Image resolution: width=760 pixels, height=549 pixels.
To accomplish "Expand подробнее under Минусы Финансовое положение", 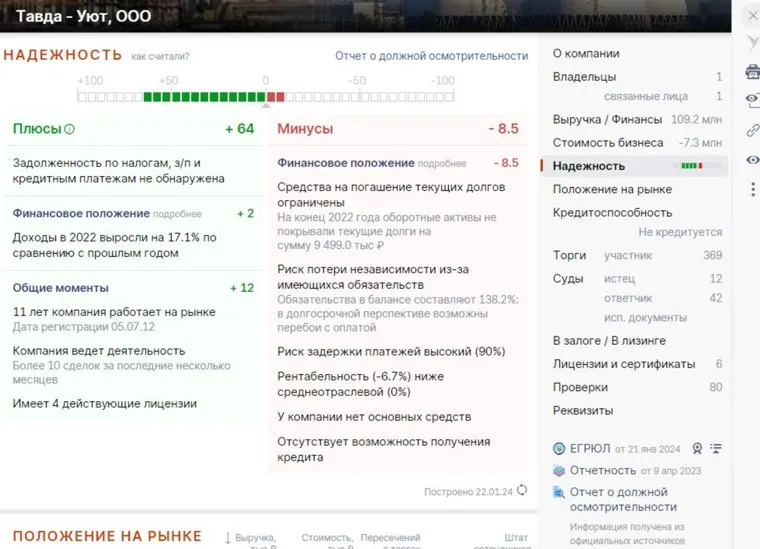I will [x=441, y=163].
